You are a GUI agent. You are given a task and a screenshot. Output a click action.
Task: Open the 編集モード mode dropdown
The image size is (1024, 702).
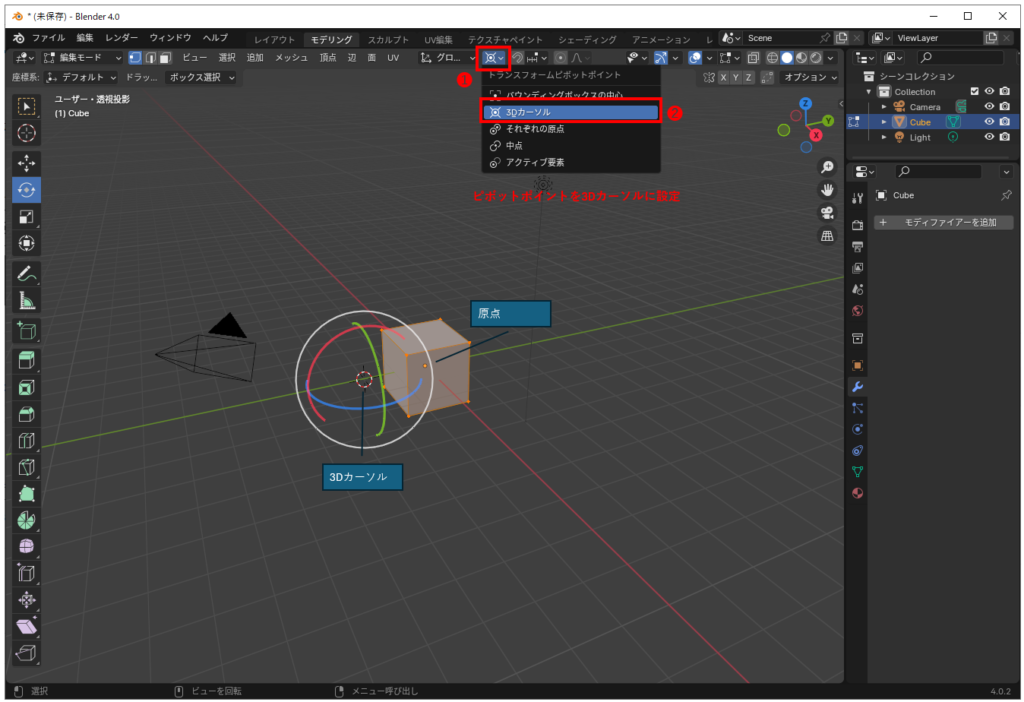(82, 58)
